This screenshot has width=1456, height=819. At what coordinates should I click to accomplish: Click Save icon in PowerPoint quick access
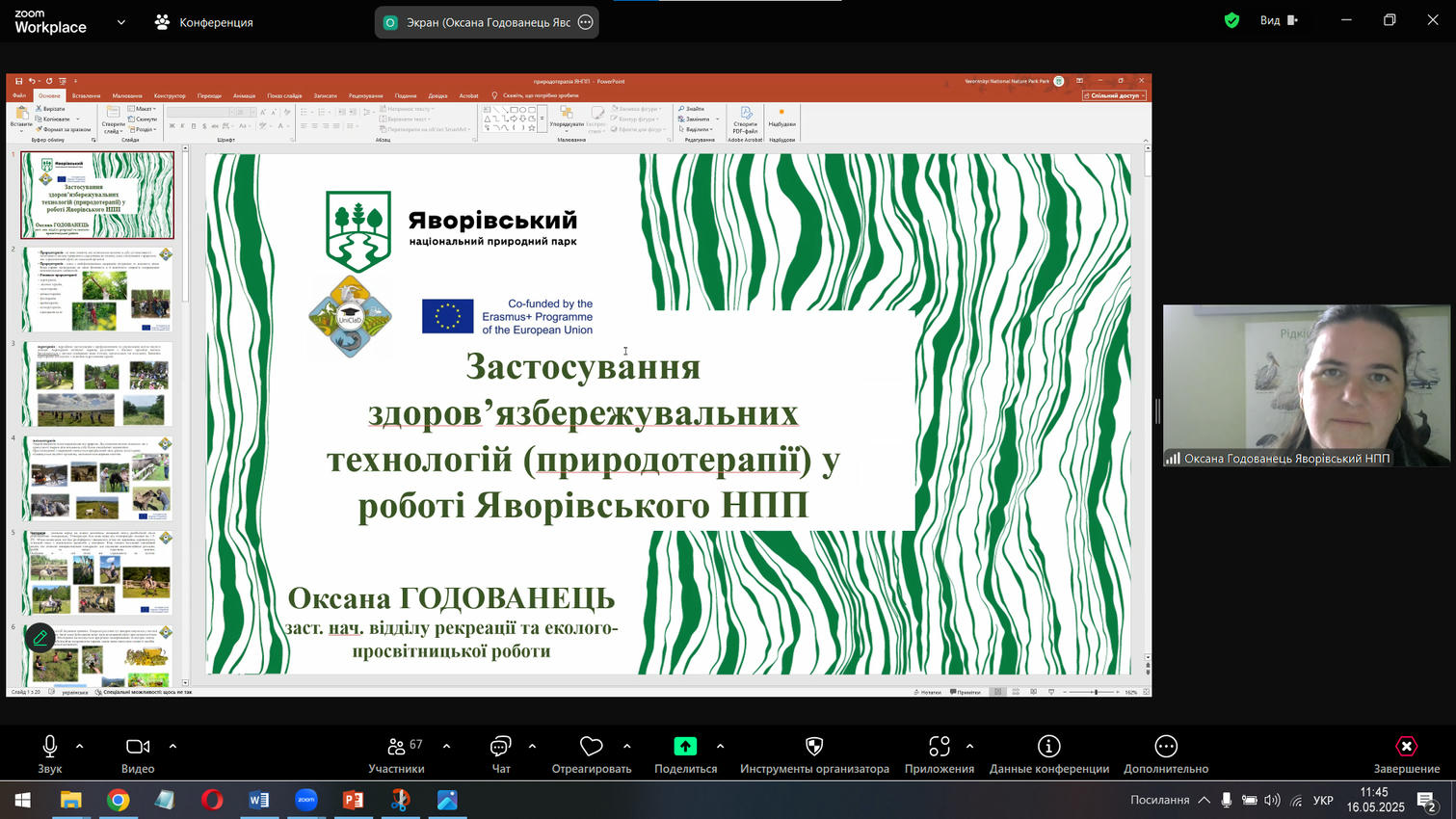click(x=18, y=81)
